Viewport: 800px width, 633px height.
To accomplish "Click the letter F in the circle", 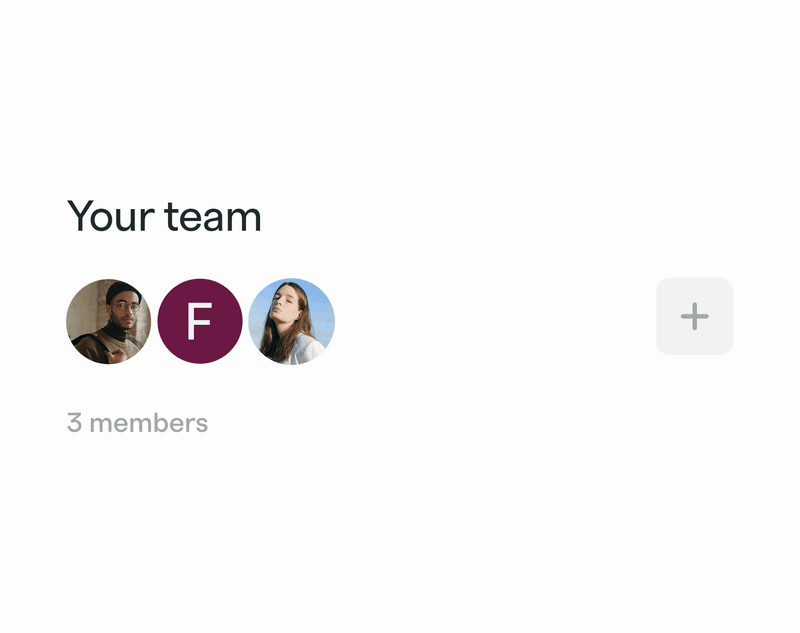I will [200, 322].
